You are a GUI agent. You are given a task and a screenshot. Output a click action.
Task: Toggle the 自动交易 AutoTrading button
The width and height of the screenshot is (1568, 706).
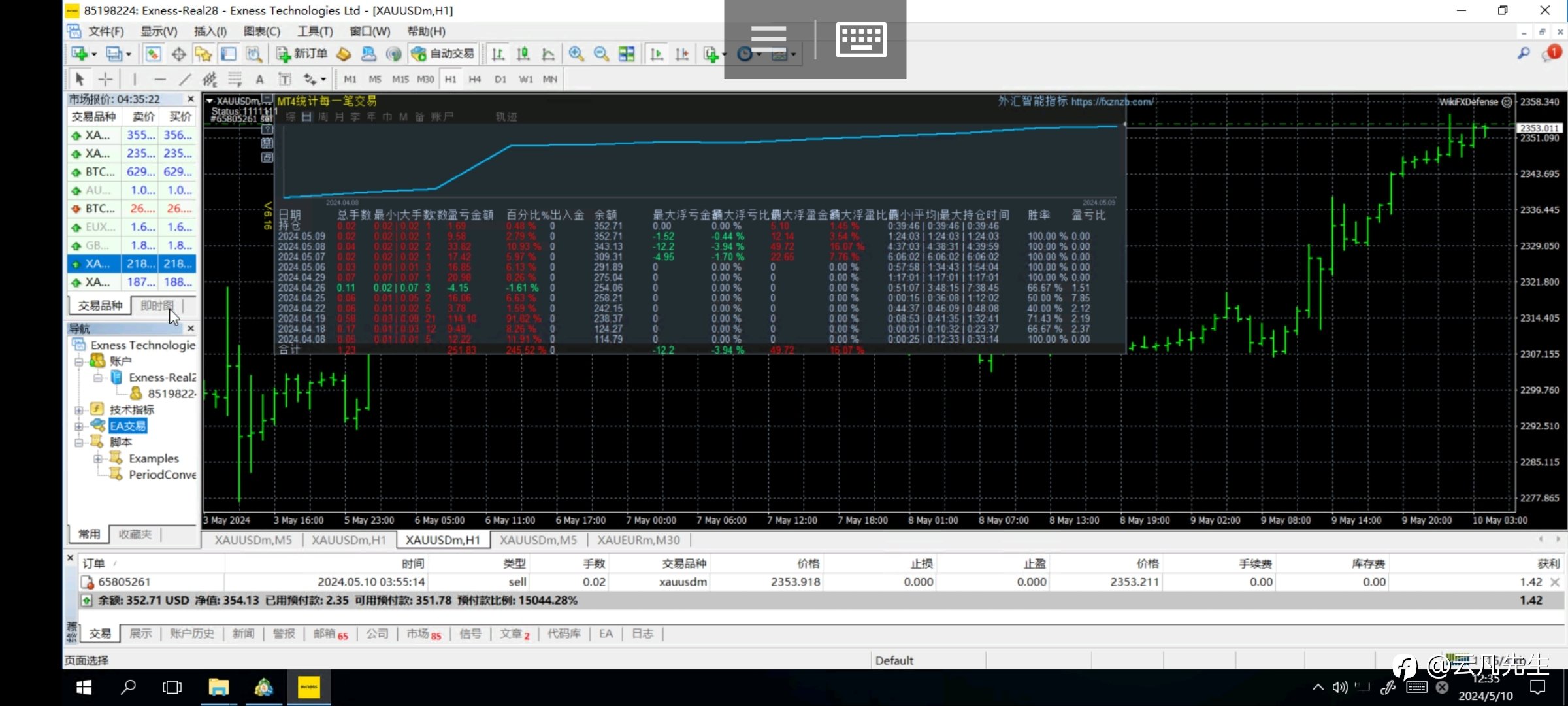coord(443,54)
